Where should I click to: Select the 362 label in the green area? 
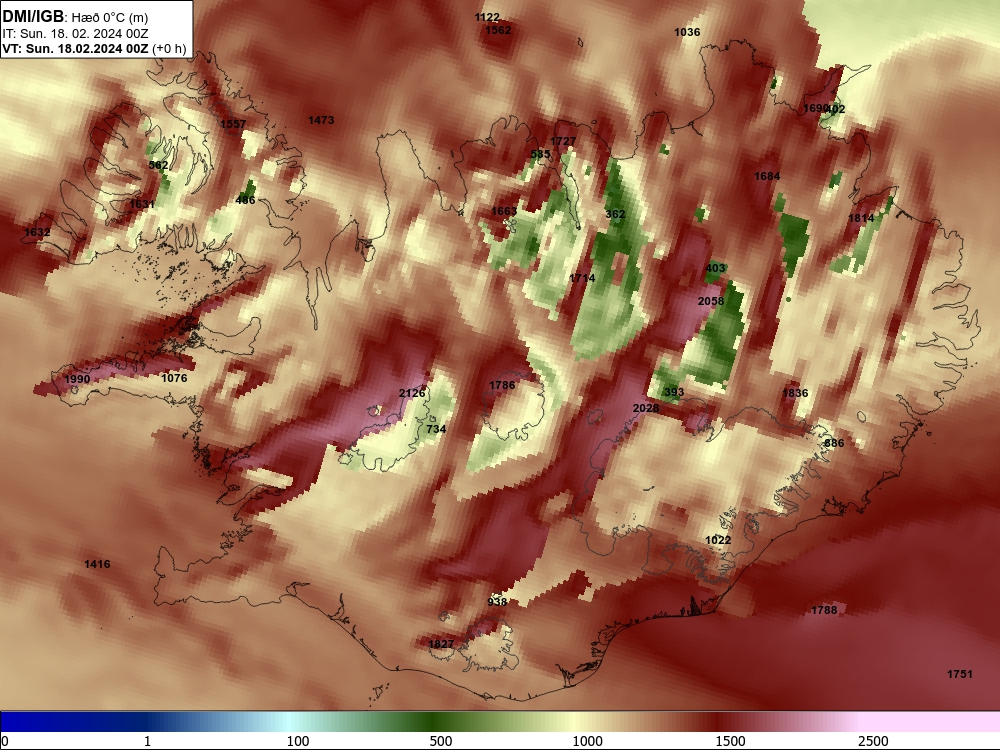click(x=615, y=214)
